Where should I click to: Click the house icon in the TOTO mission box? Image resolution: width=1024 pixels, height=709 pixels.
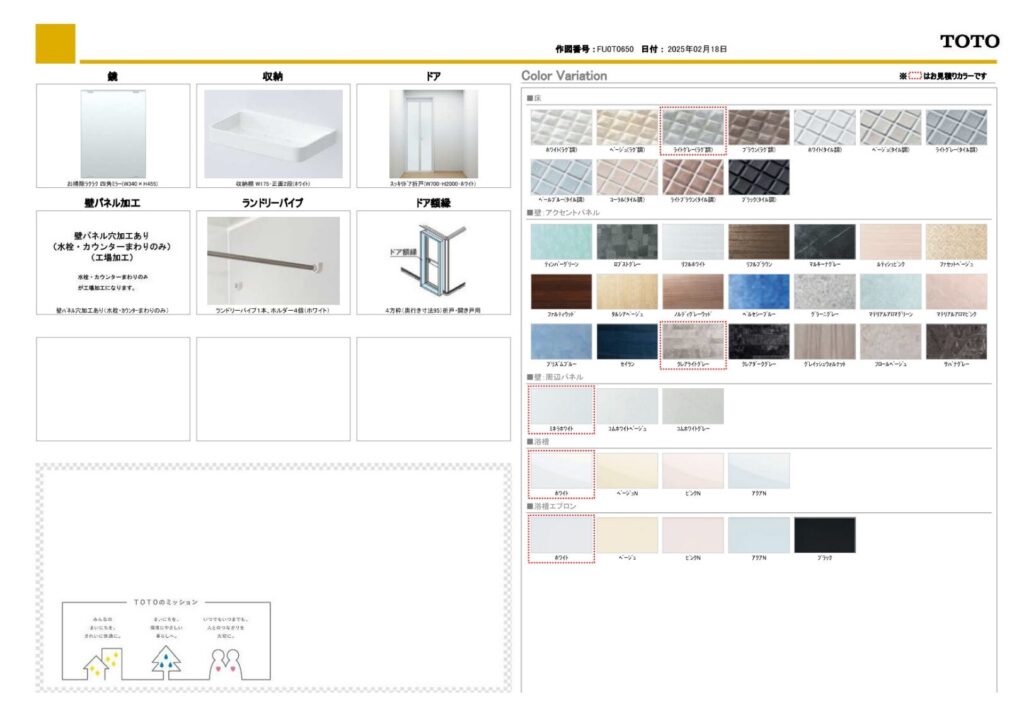pos(102,661)
